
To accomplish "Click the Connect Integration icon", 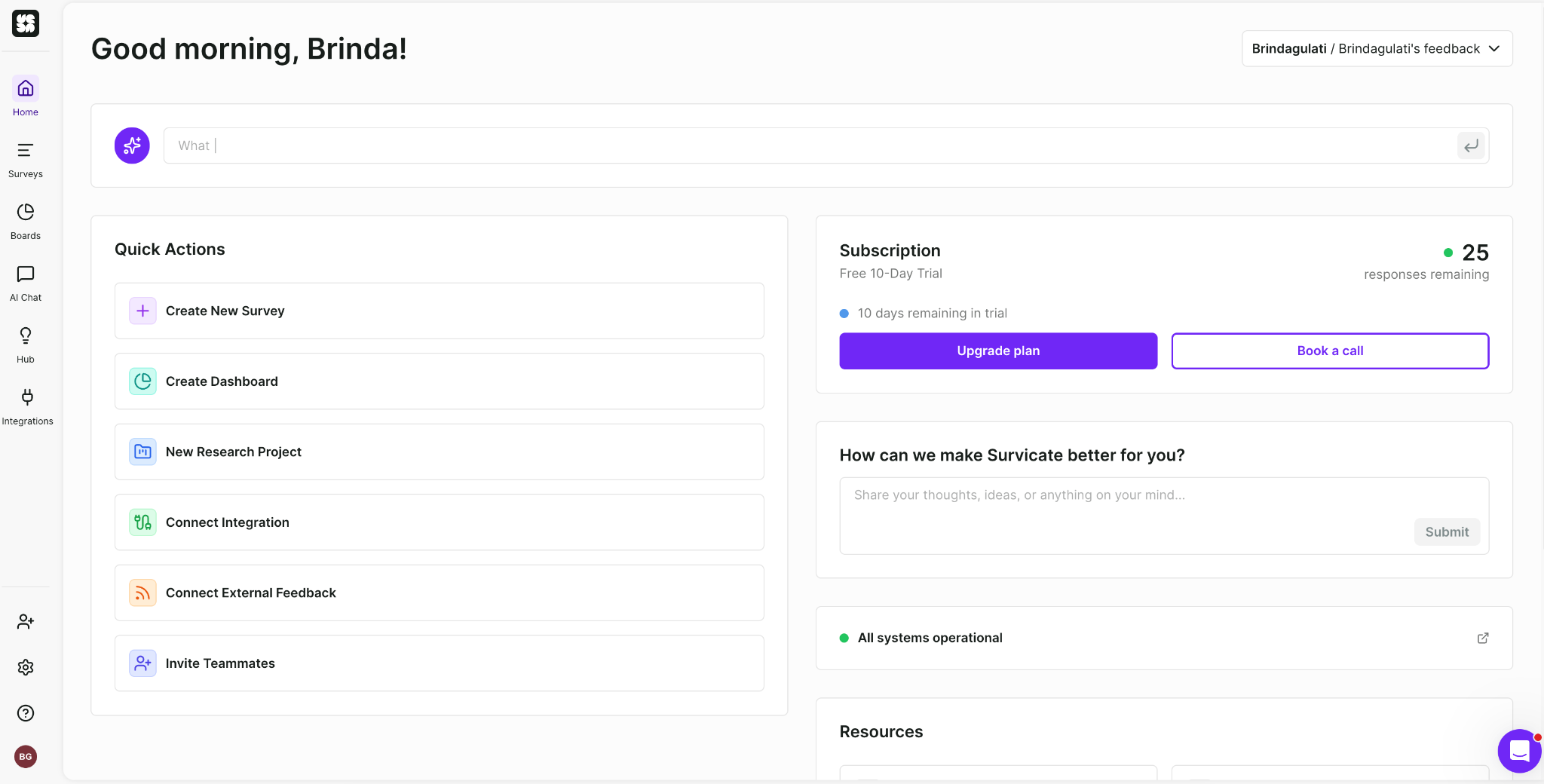I will (x=142, y=522).
